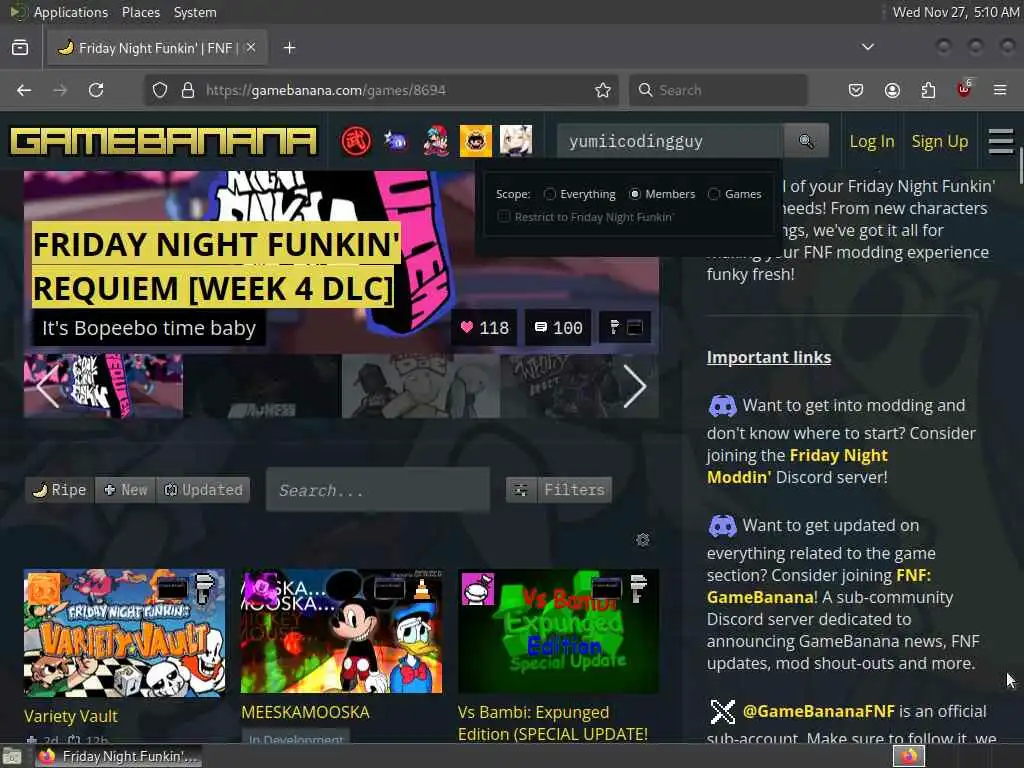The height and width of the screenshot is (768, 1024).
Task: Open the Applications menu
Action: click(71, 12)
